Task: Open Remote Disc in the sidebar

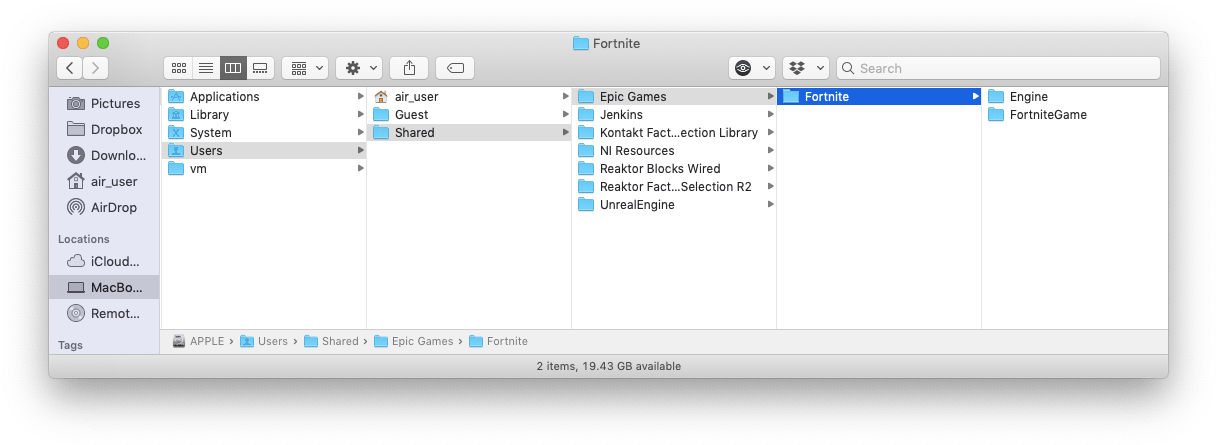Action: (x=104, y=313)
